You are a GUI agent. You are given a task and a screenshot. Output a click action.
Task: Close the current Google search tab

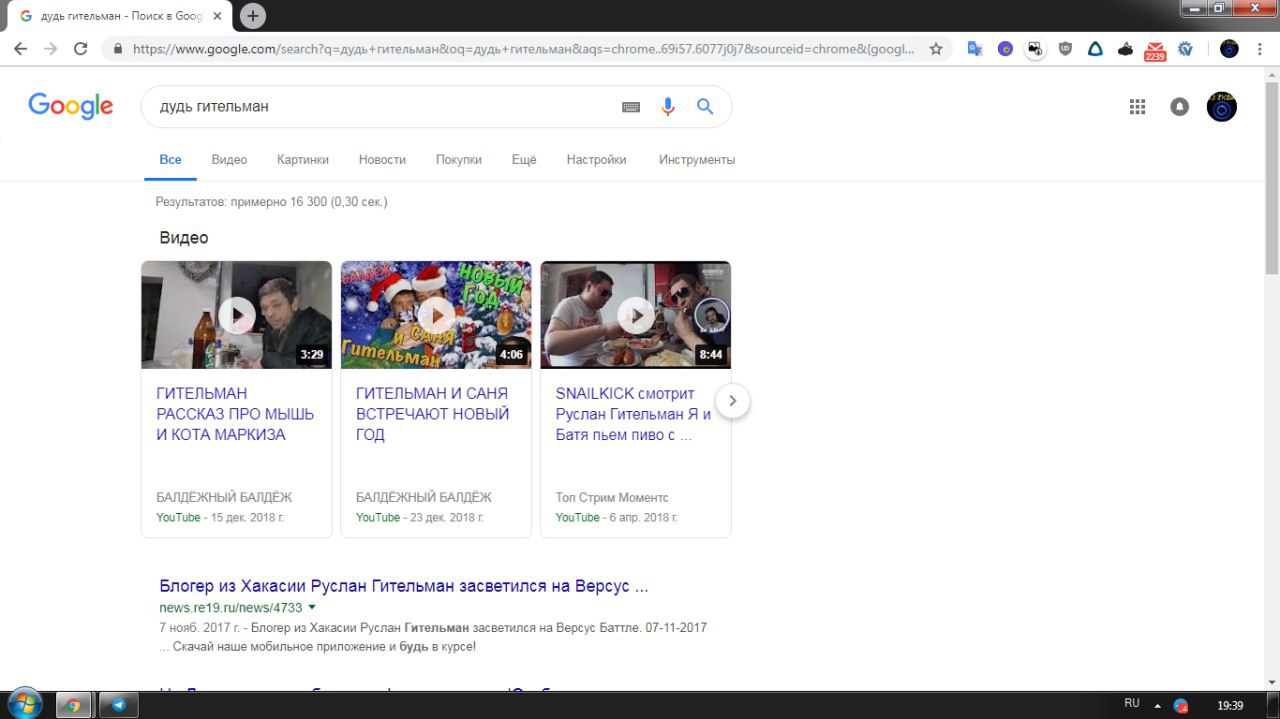[x=217, y=16]
